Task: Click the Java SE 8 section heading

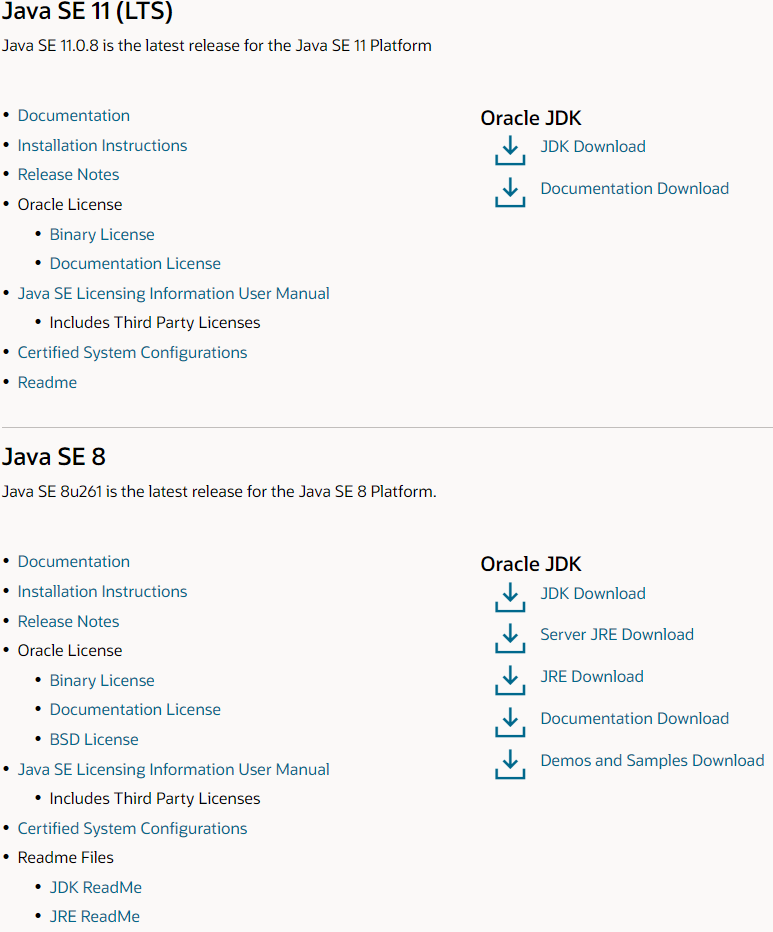Action: tap(54, 456)
